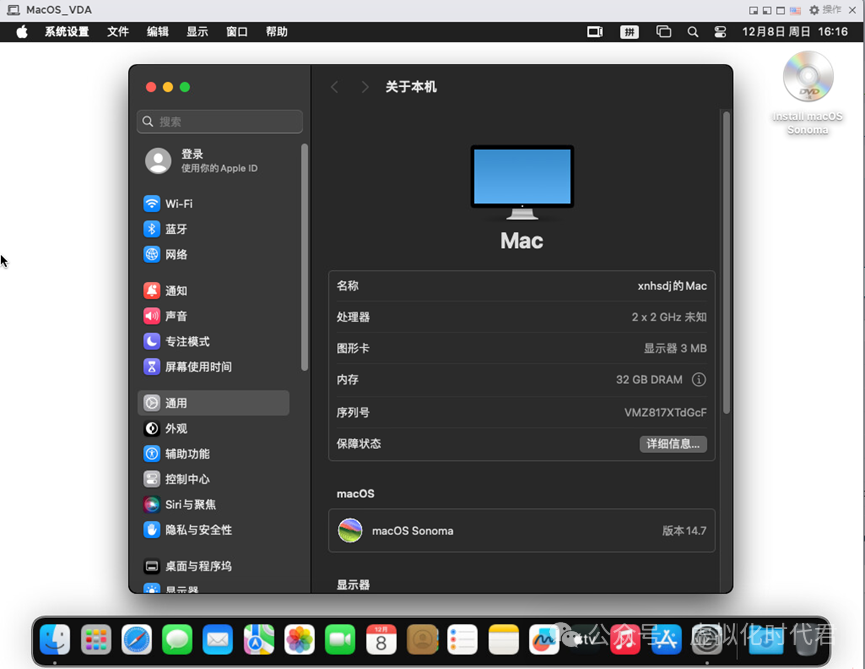Open the Apple menu
This screenshot has width=865, height=669.
tap(21, 31)
